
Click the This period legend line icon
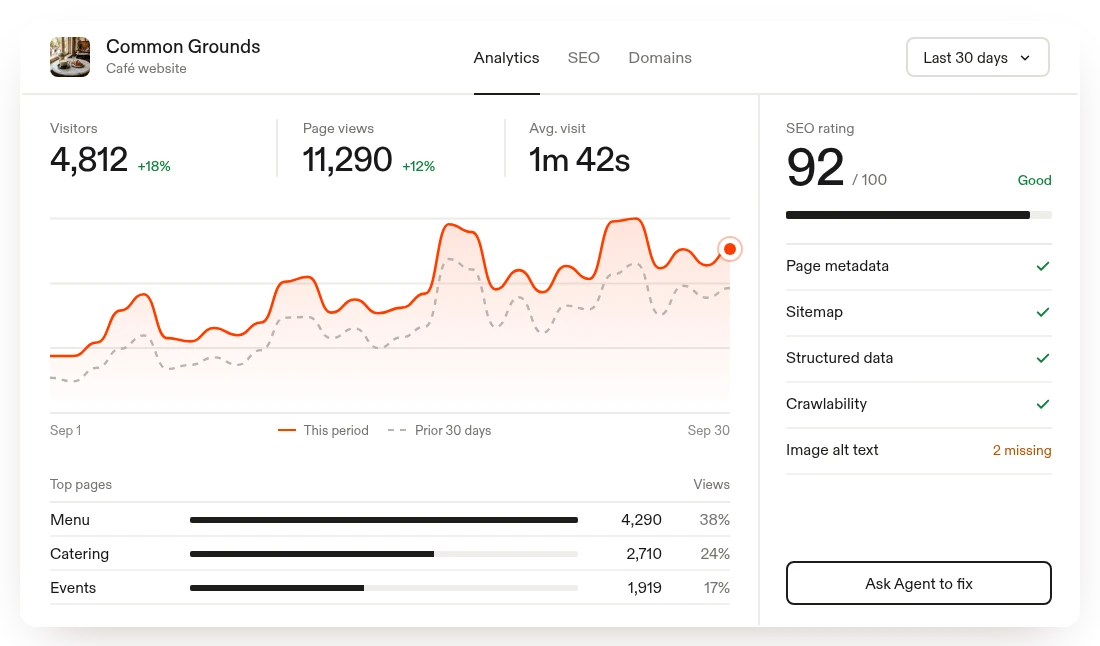[x=287, y=430]
